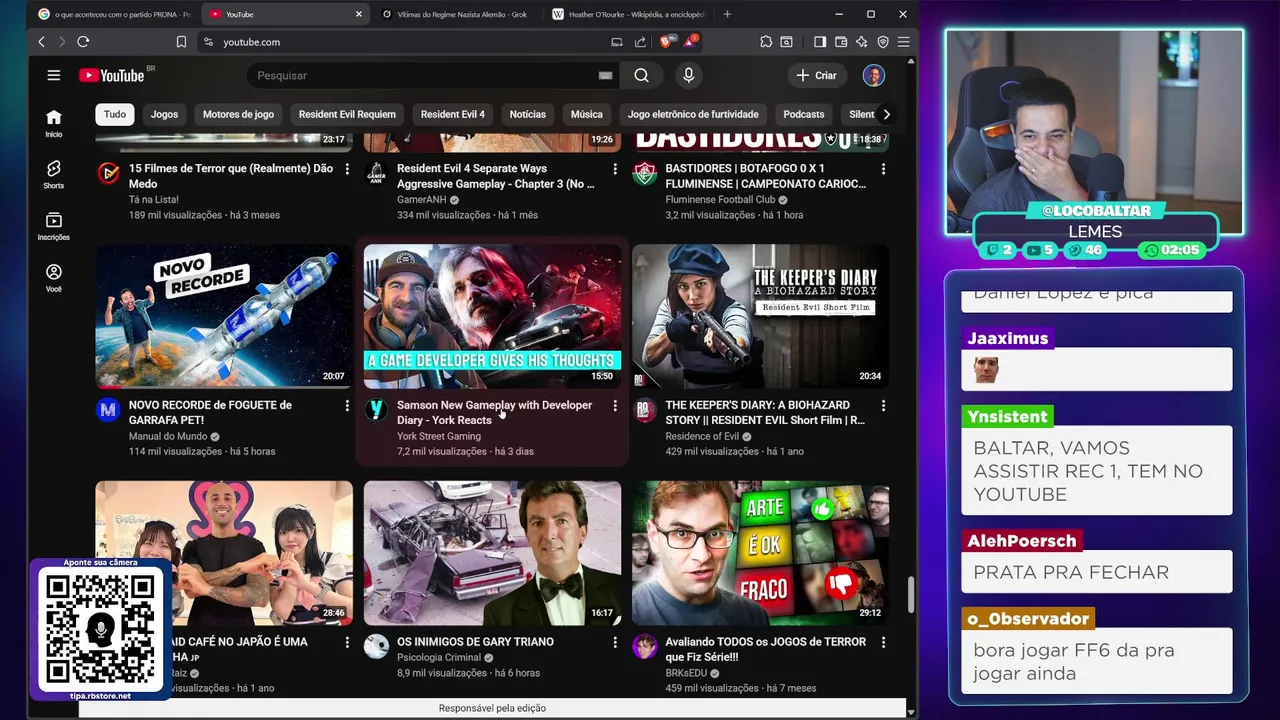The height and width of the screenshot is (720, 1280).
Task: Select the Podcasts filter chip
Action: tap(804, 114)
